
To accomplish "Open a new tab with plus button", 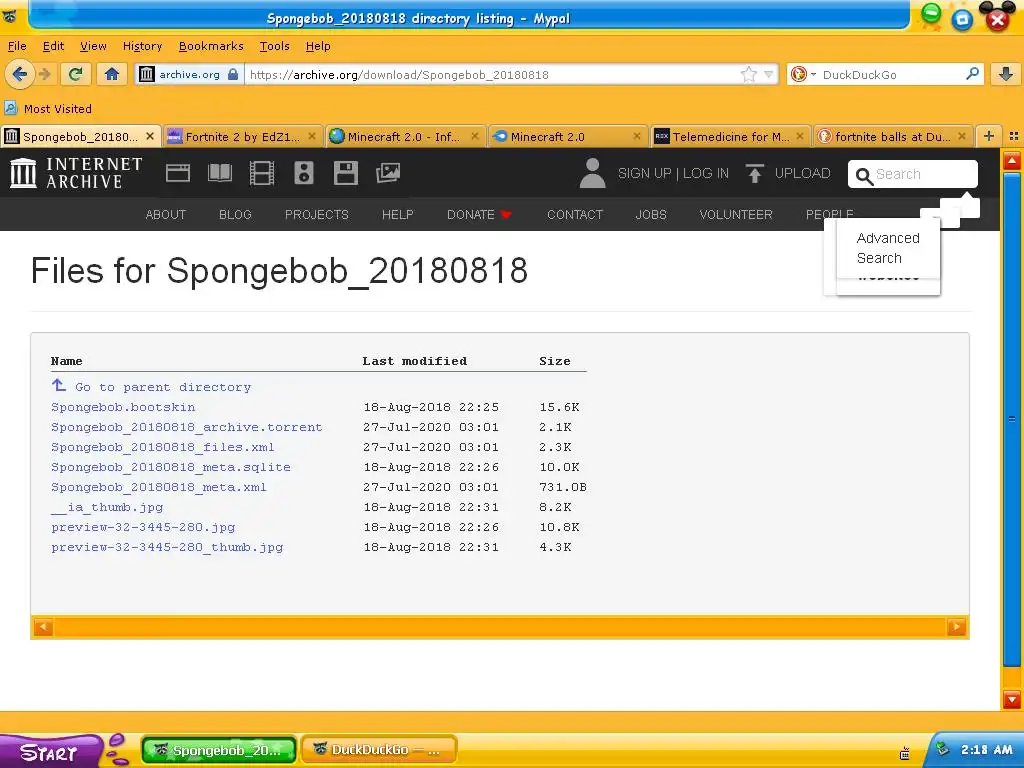I will point(989,136).
